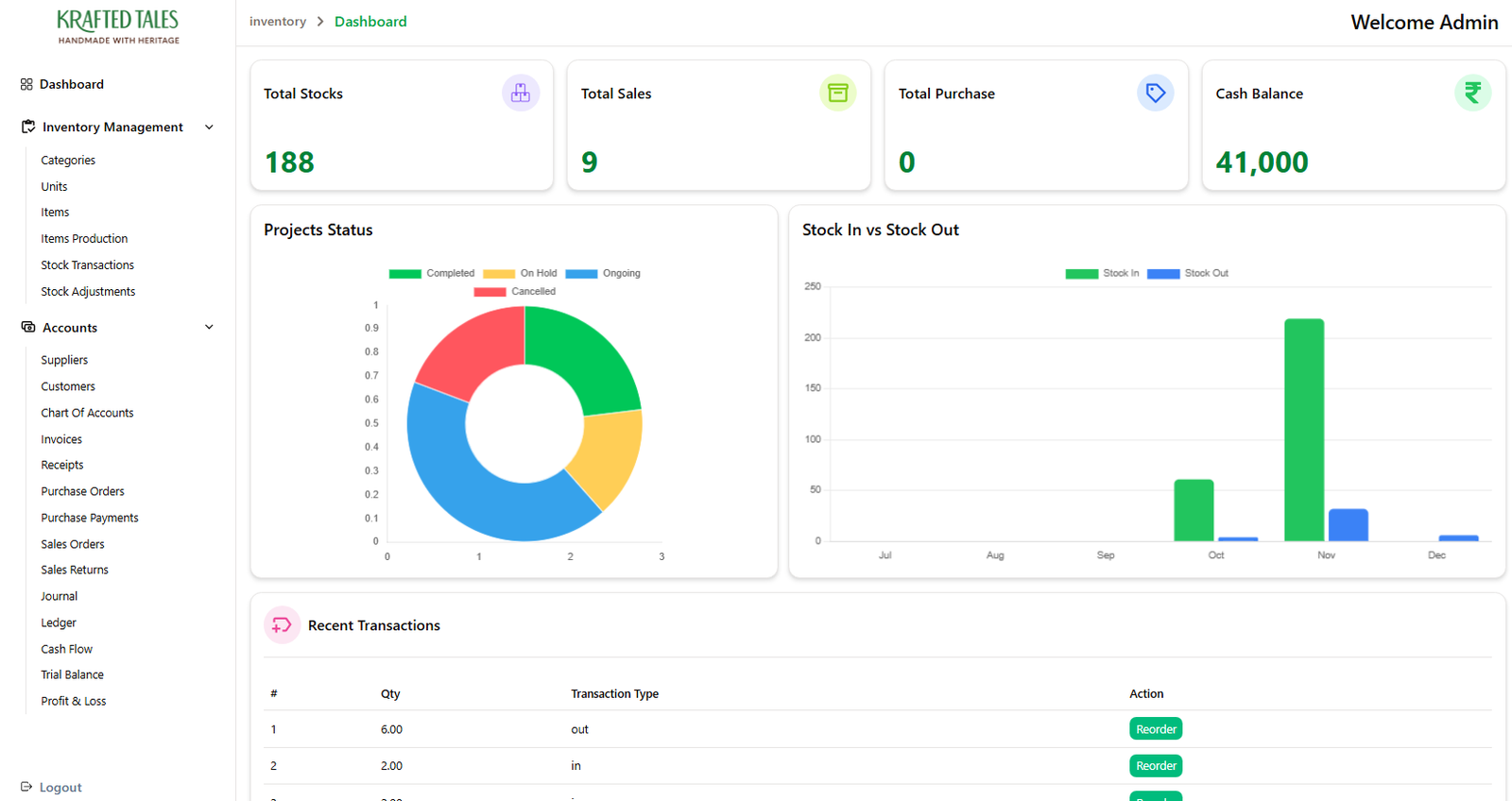Image resolution: width=1512 pixels, height=801 pixels.
Task: Click the Dashboard grid icon in sidebar
Action: pyautogui.click(x=26, y=84)
